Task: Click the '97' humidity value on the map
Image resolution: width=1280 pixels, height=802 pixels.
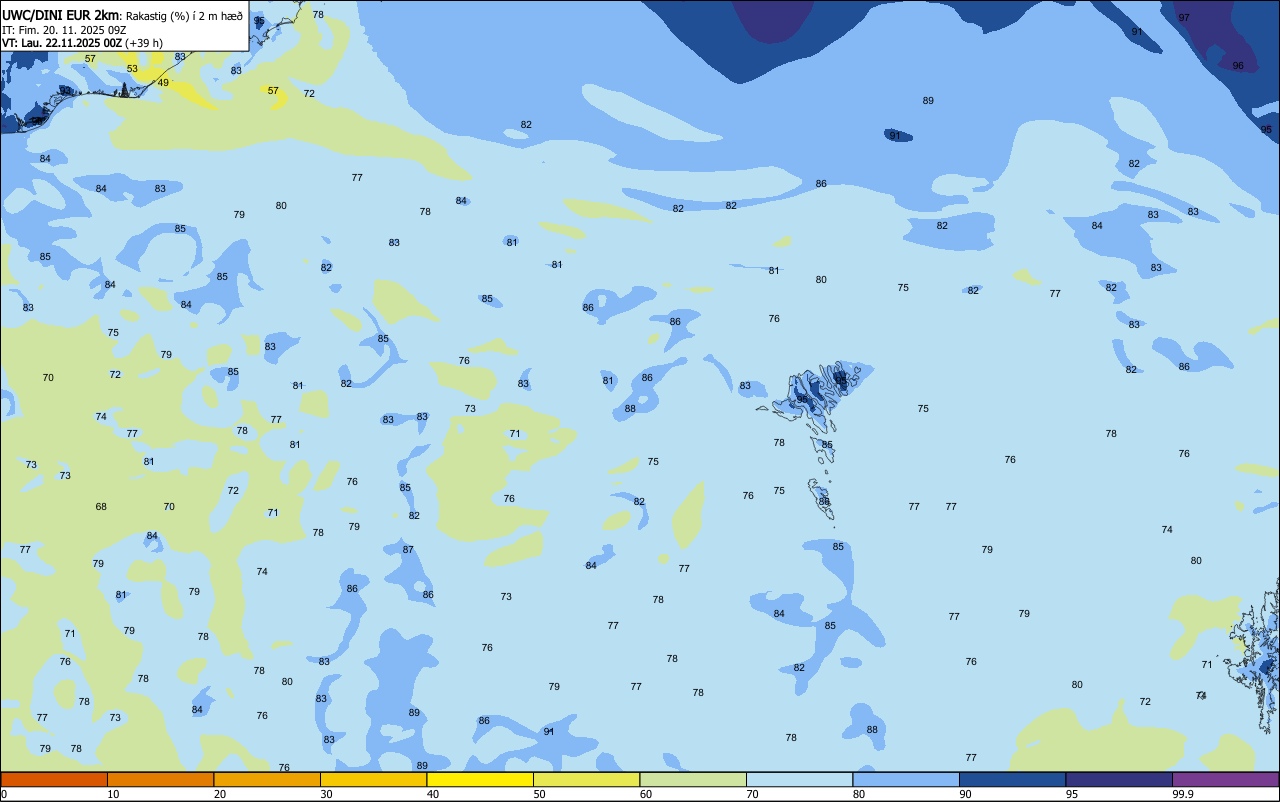Action: tap(1184, 18)
